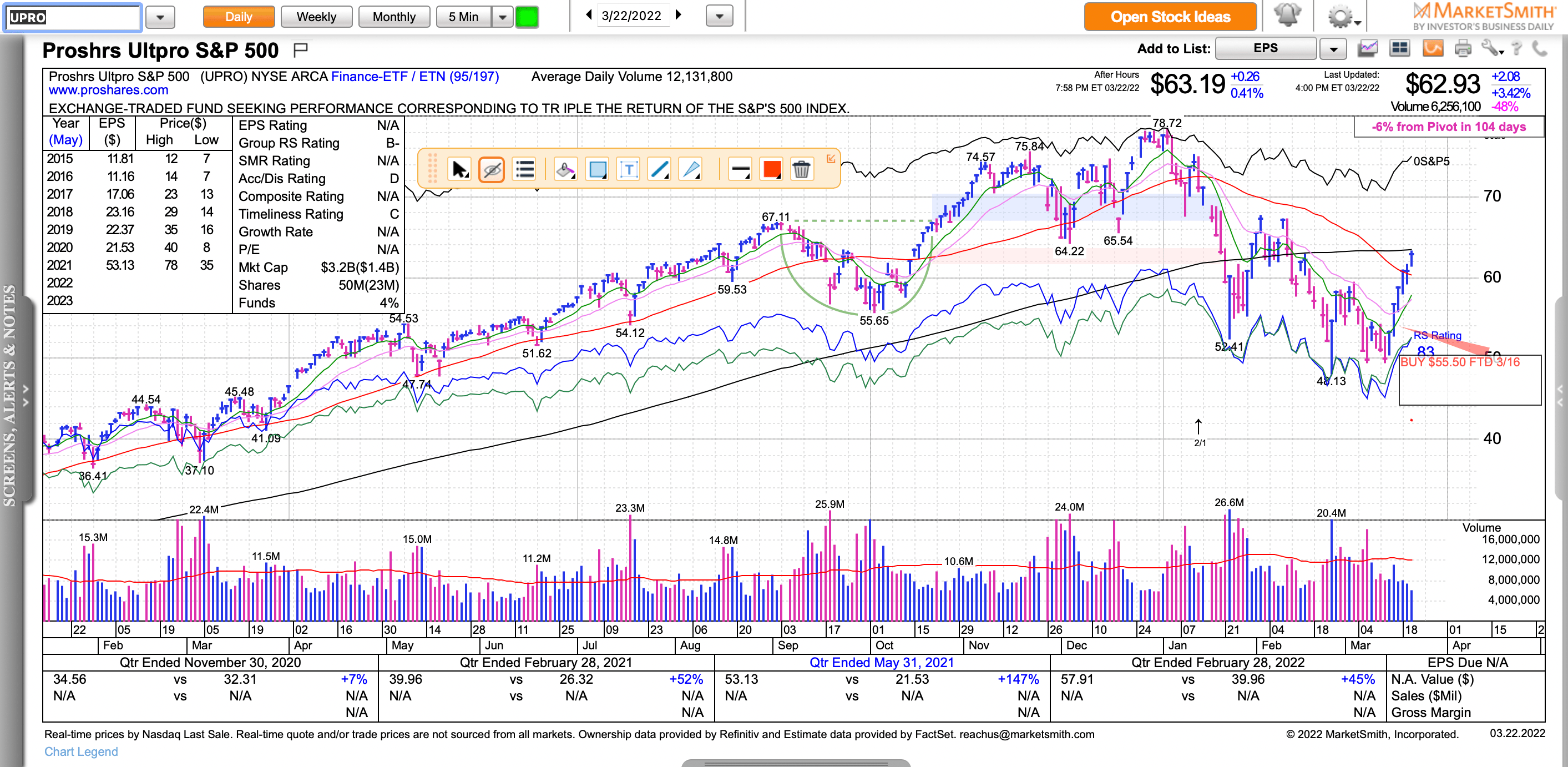Click the after hours price $63.19
Viewport: 1568px width, 767px height.
coord(1187,84)
